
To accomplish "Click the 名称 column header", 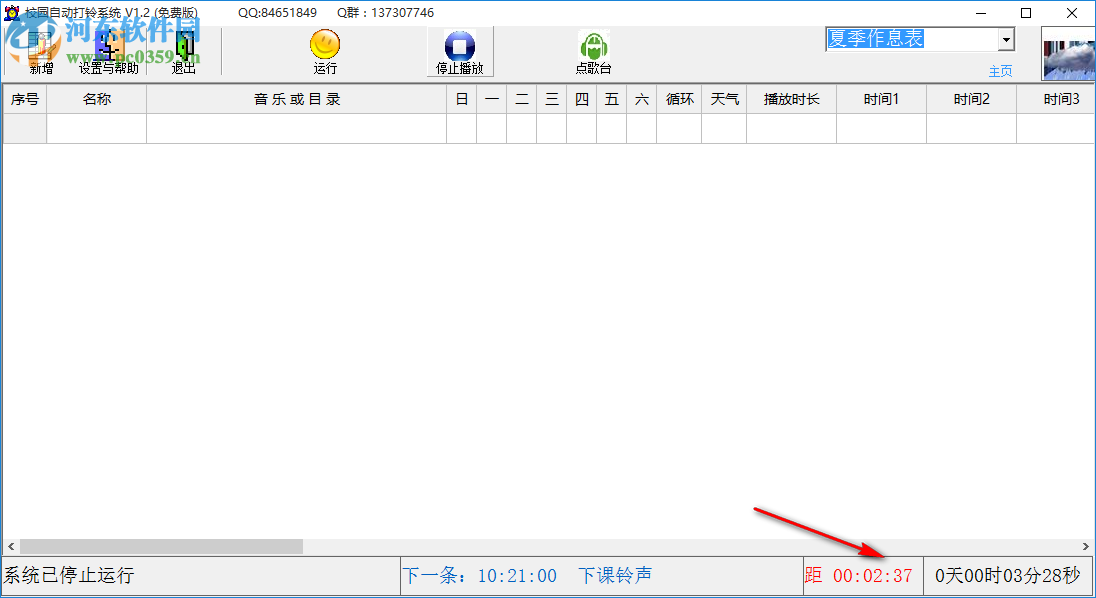I will (97, 99).
